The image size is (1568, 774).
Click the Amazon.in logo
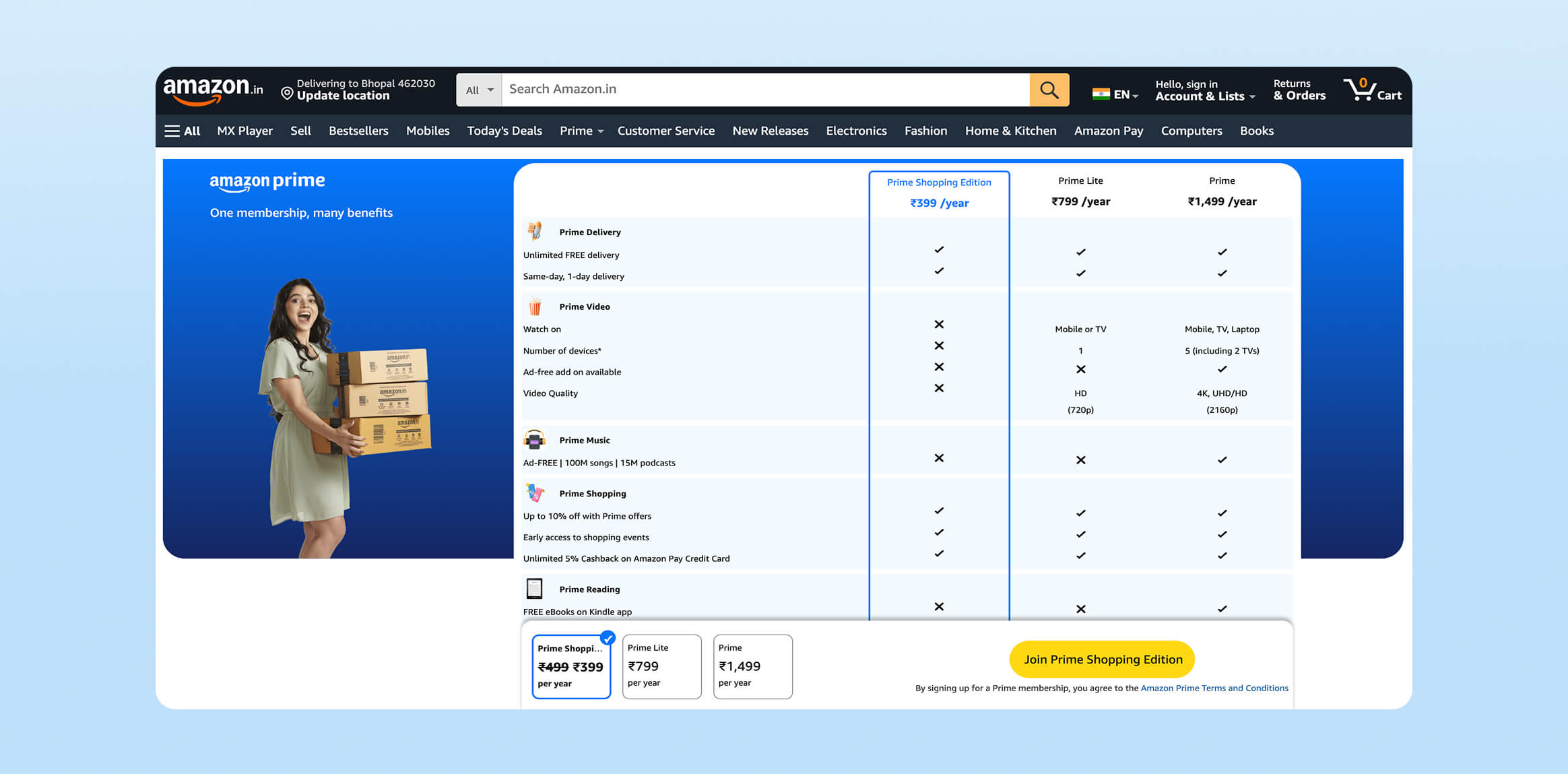coord(212,90)
